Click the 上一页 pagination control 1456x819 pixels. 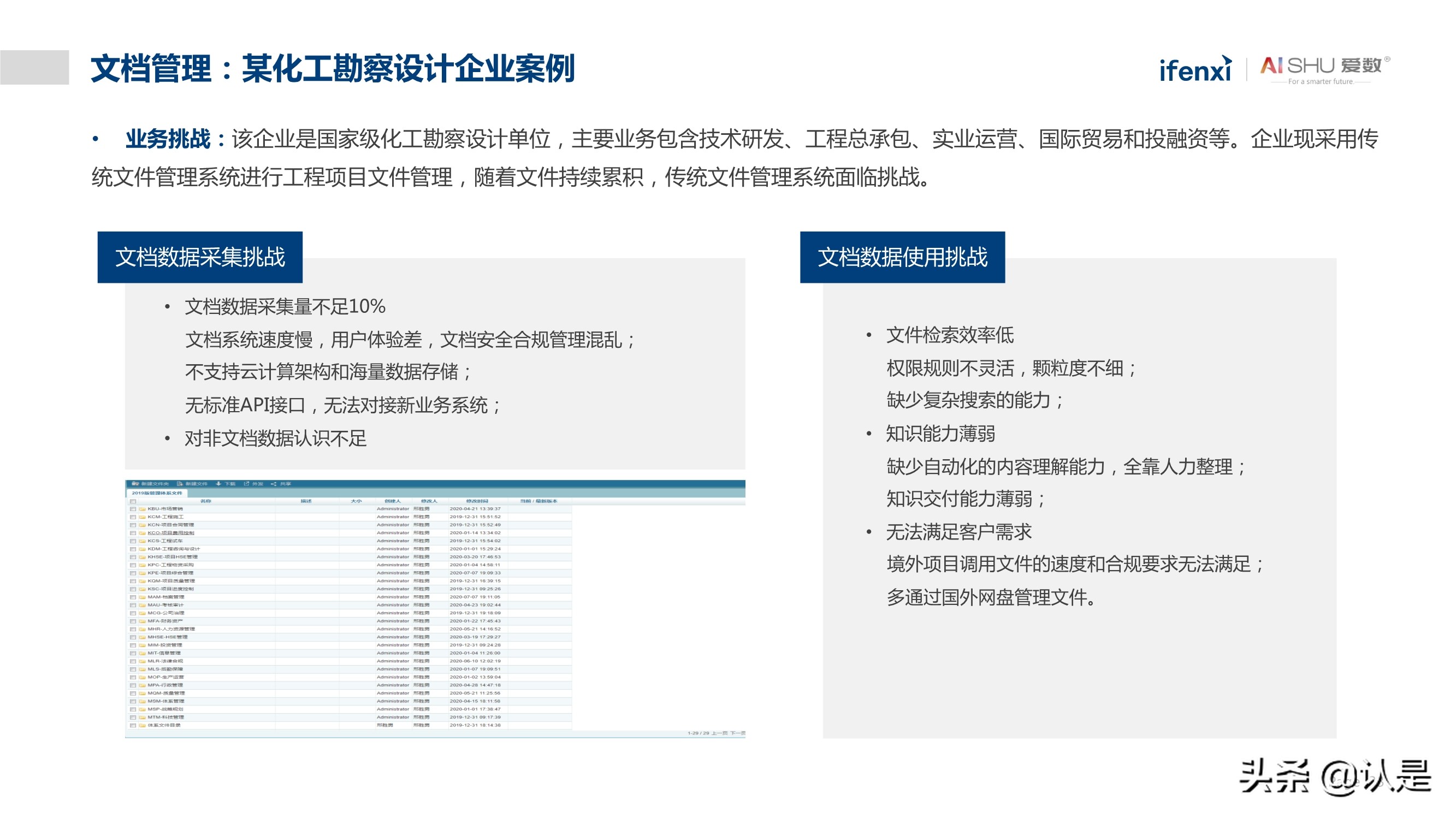(720, 734)
